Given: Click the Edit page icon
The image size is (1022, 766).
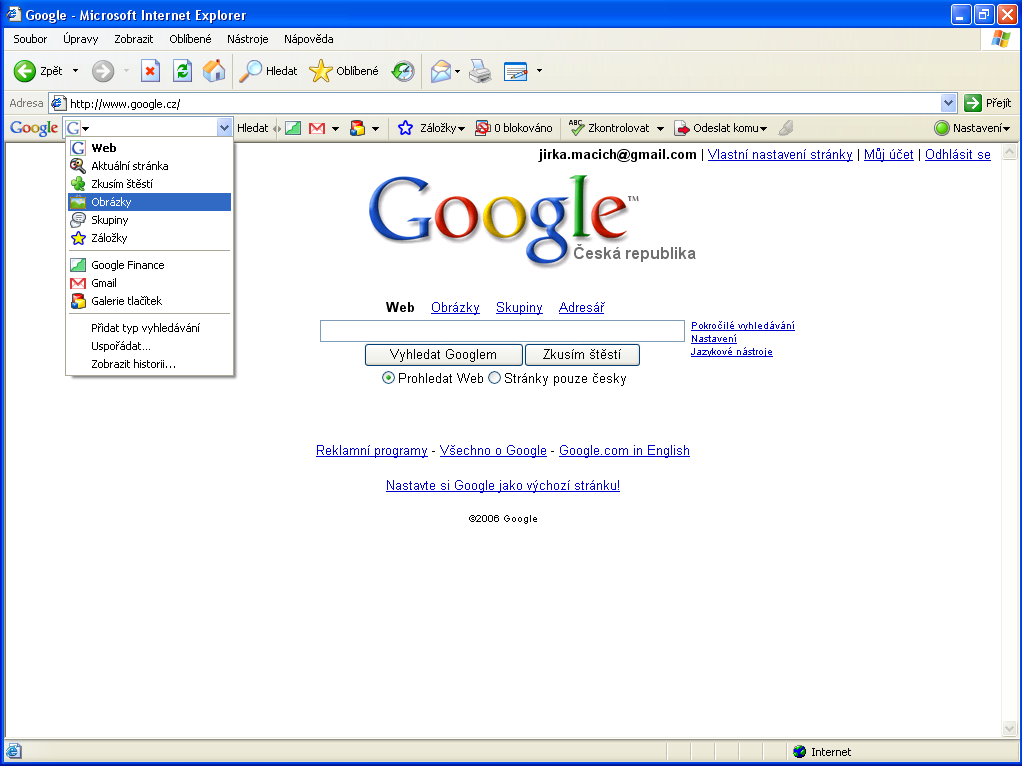Looking at the screenshot, I should pos(516,71).
